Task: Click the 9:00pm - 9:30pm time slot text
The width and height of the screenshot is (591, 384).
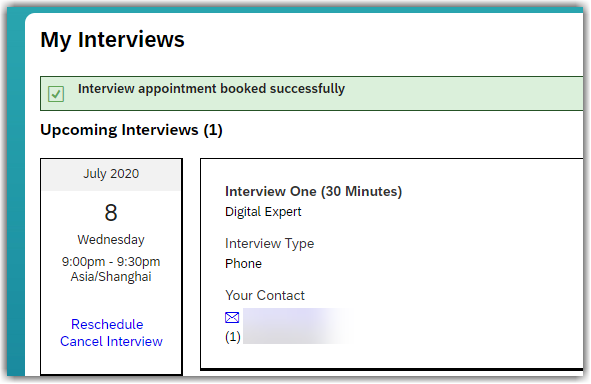Action: pos(111,262)
